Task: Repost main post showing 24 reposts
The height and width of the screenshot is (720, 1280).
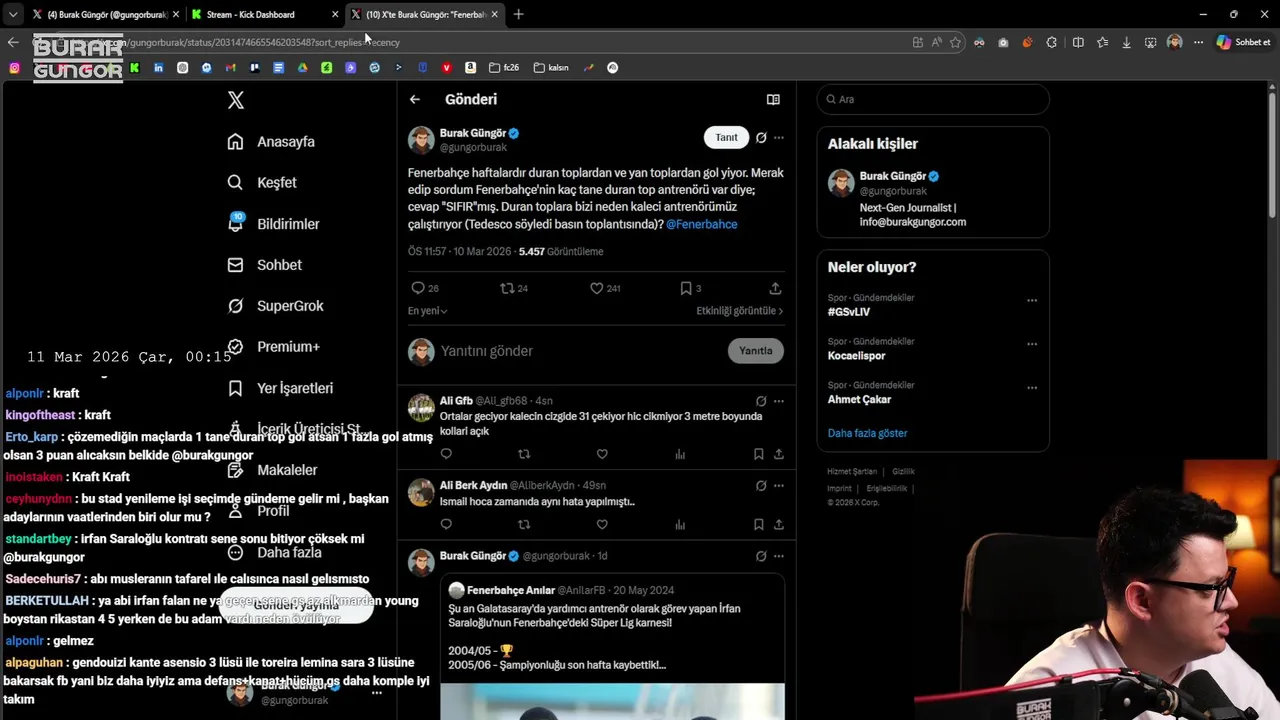Action: [x=514, y=288]
